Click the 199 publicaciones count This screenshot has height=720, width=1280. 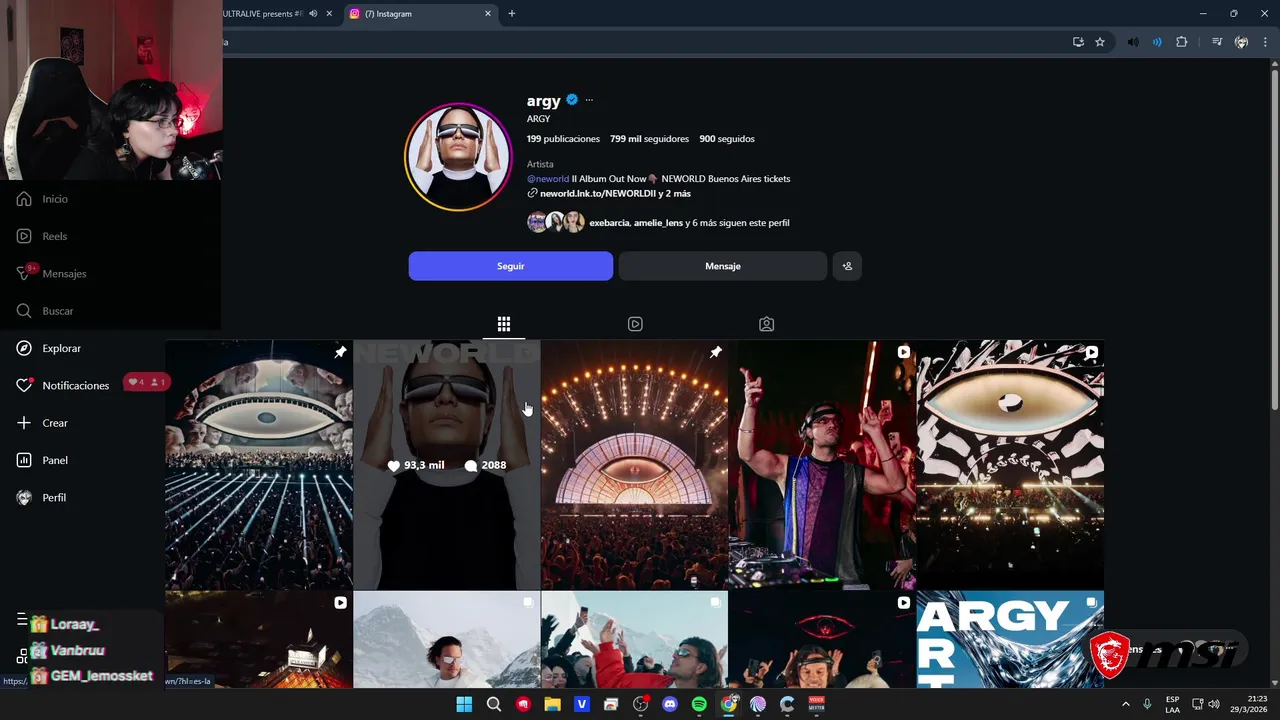point(563,139)
